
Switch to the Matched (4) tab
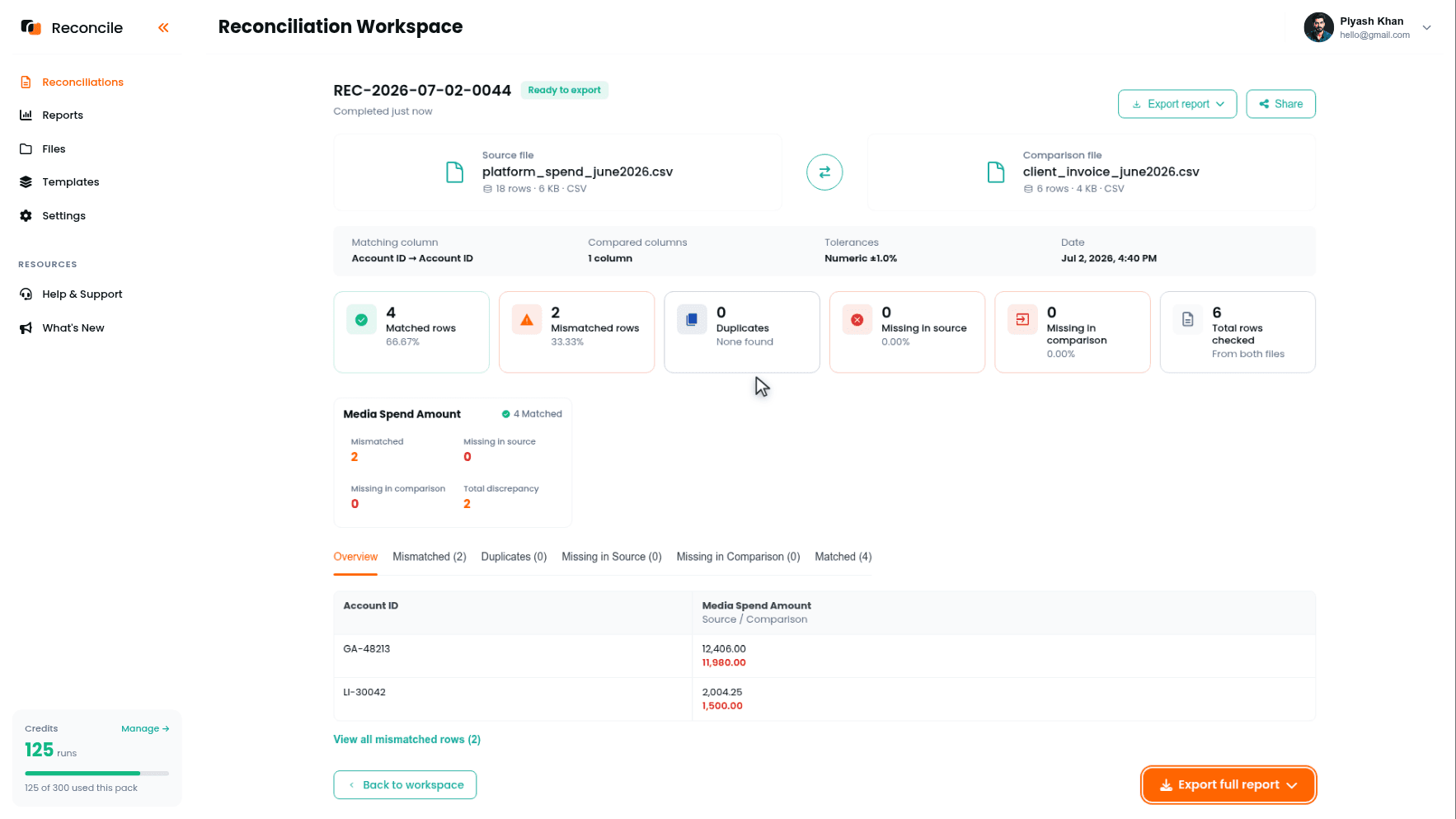click(x=843, y=557)
